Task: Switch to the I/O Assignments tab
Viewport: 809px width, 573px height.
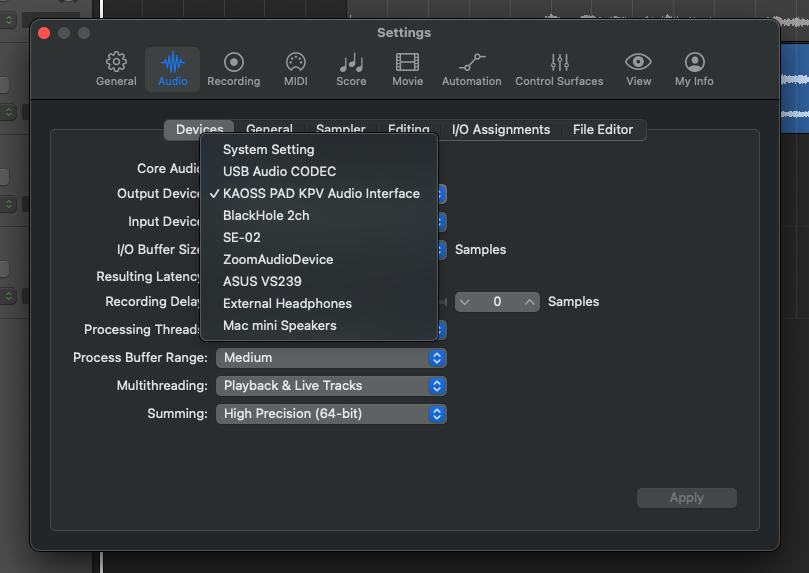Action: point(500,129)
